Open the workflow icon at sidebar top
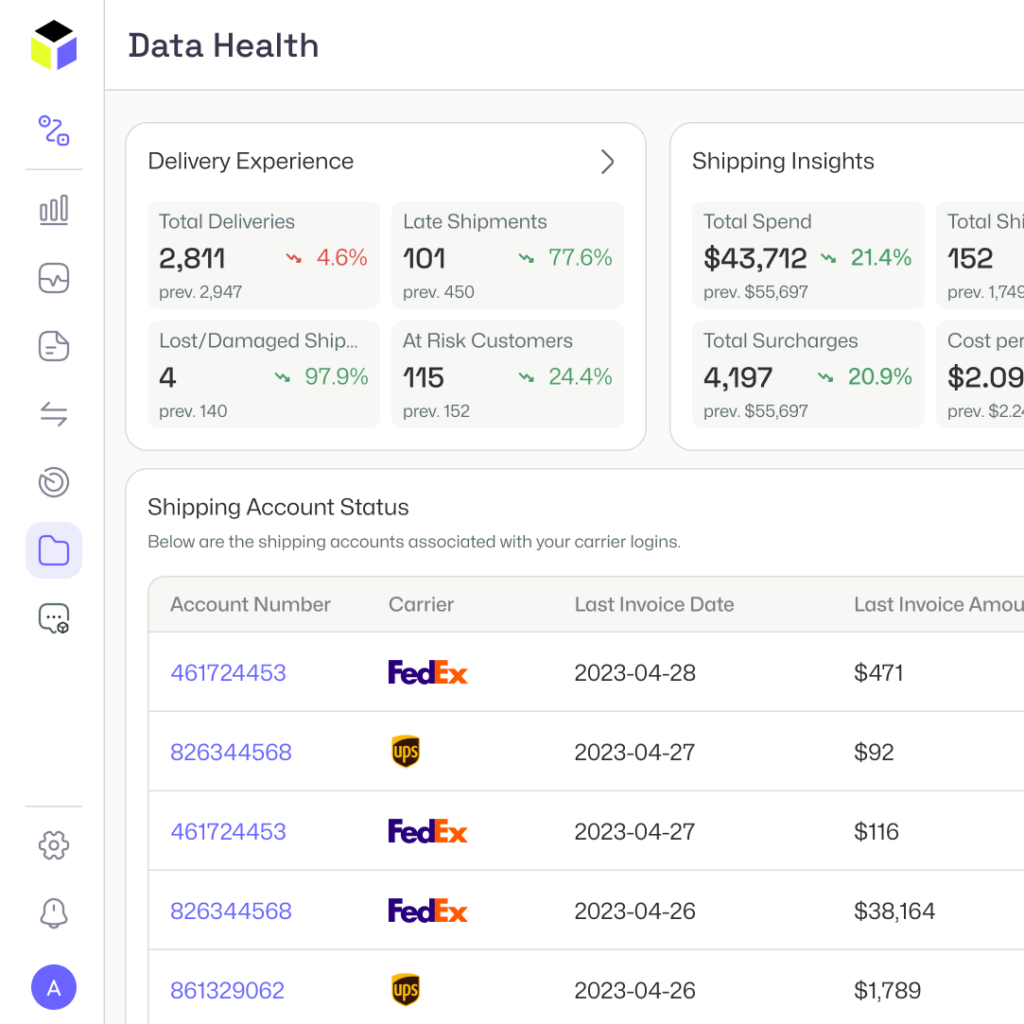Viewport: 1024px width, 1024px height. tap(53, 131)
